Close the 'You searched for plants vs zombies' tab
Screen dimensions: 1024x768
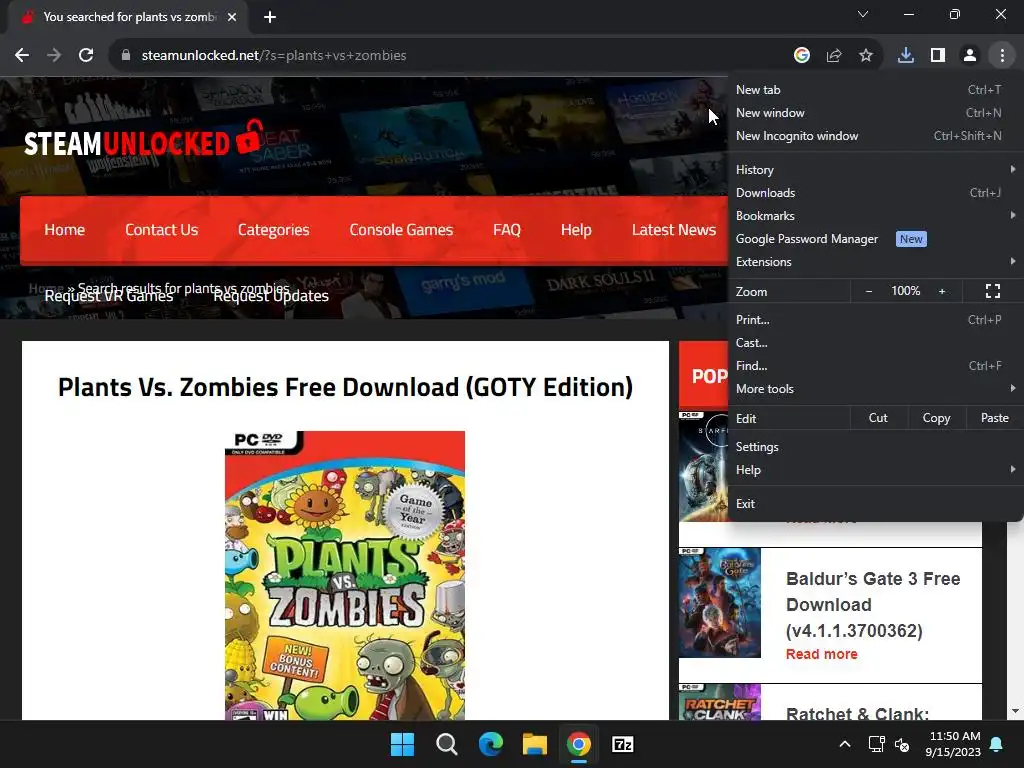pyautogui.click(x=232, y=17)
